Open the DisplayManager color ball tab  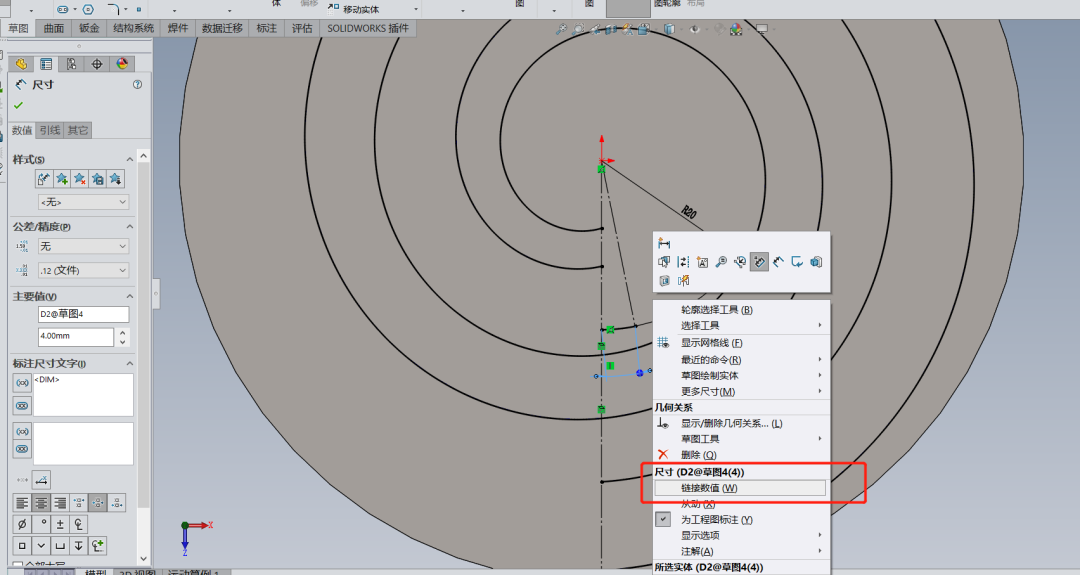click(122, 64)
